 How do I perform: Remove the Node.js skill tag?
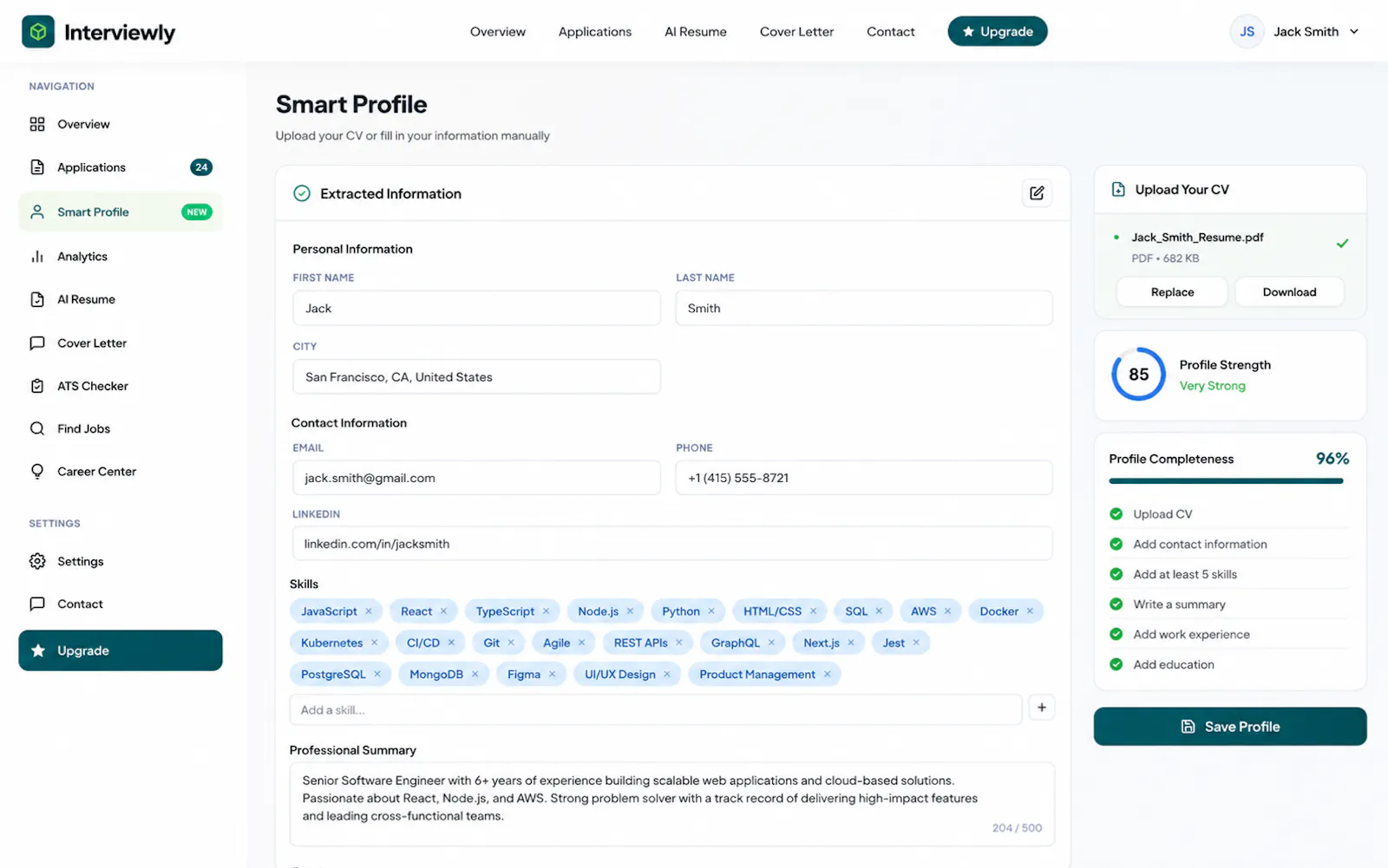pos(630,611)
